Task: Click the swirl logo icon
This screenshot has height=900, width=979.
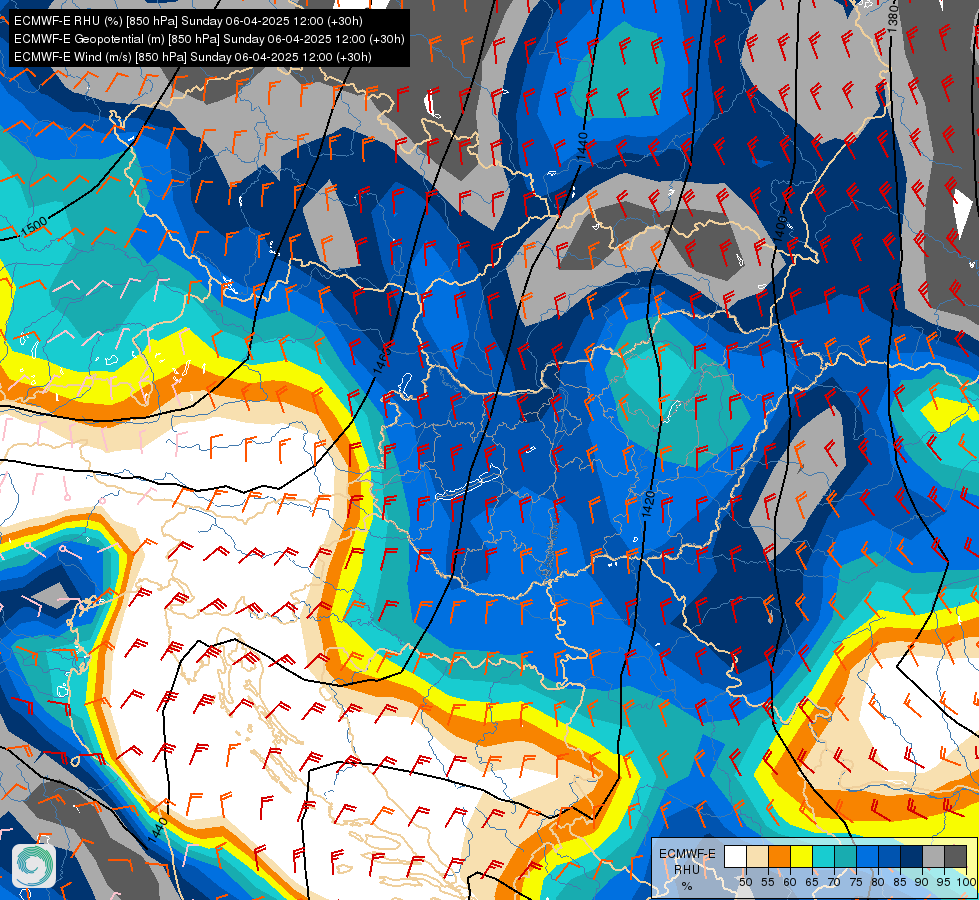Action: tap(34, 865)
